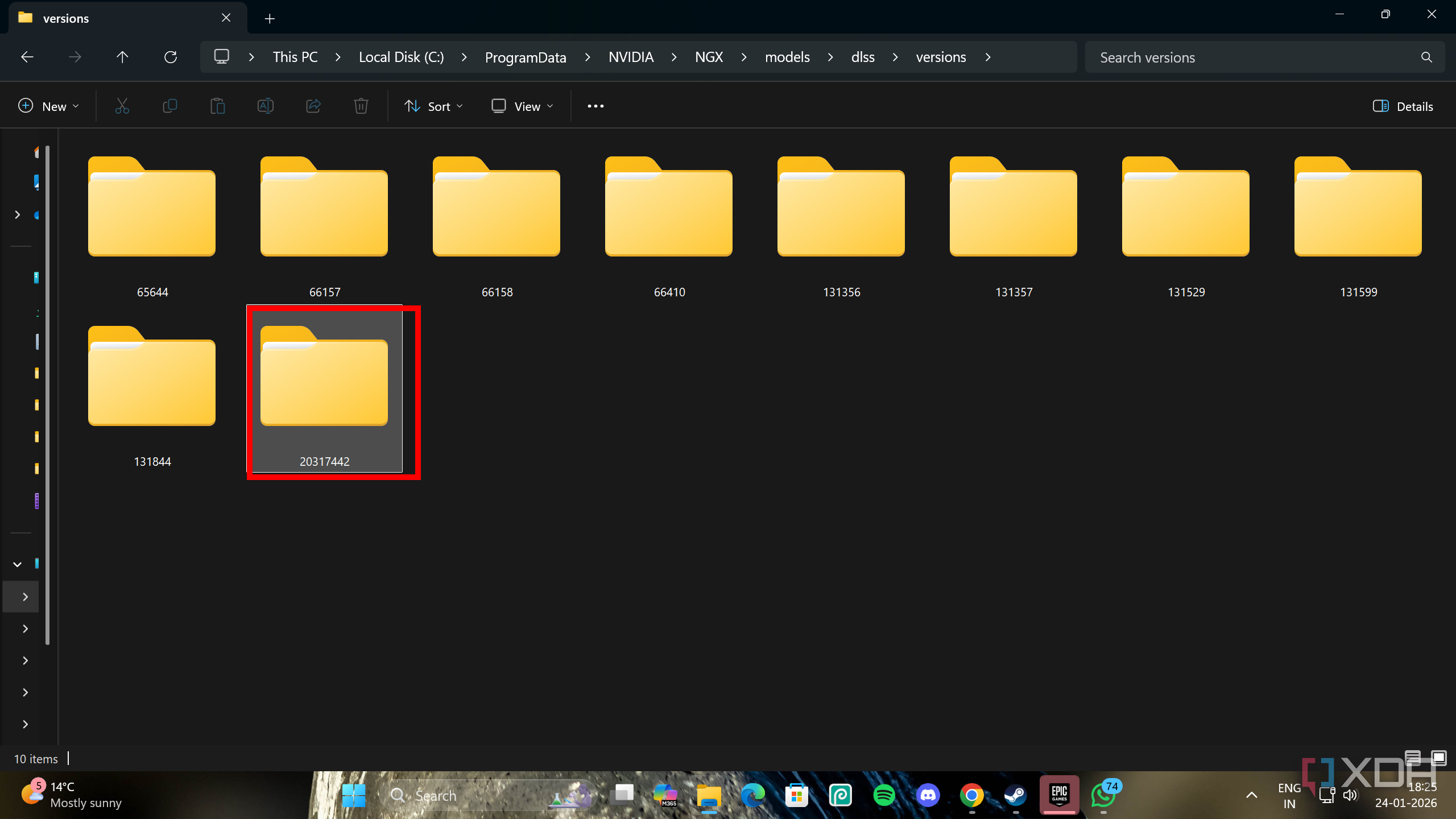
Task: Switch to large thumbnails view in status bar
Action: pos(1438,758)
